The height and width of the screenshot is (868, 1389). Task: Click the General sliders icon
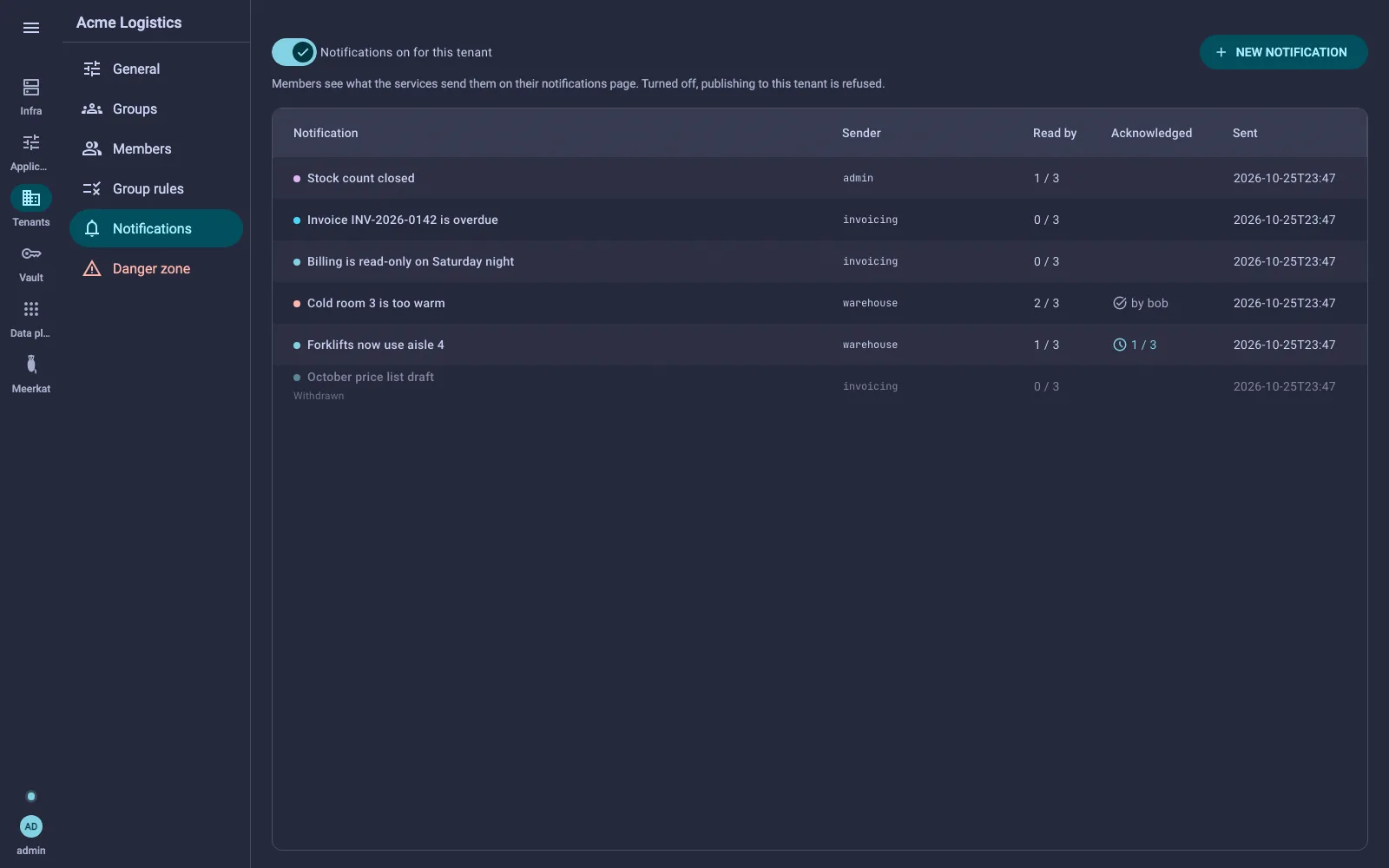point(92,69)
